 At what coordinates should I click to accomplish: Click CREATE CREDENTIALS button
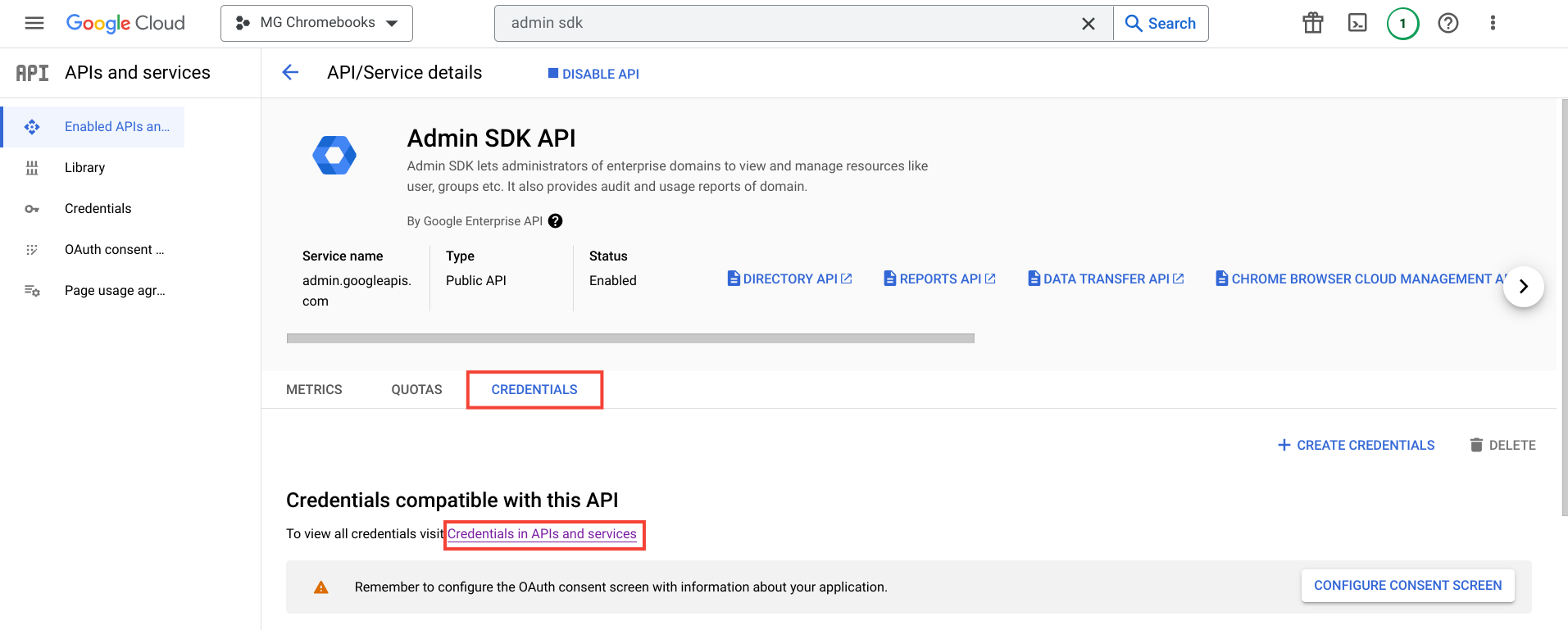click(1357, 445)
